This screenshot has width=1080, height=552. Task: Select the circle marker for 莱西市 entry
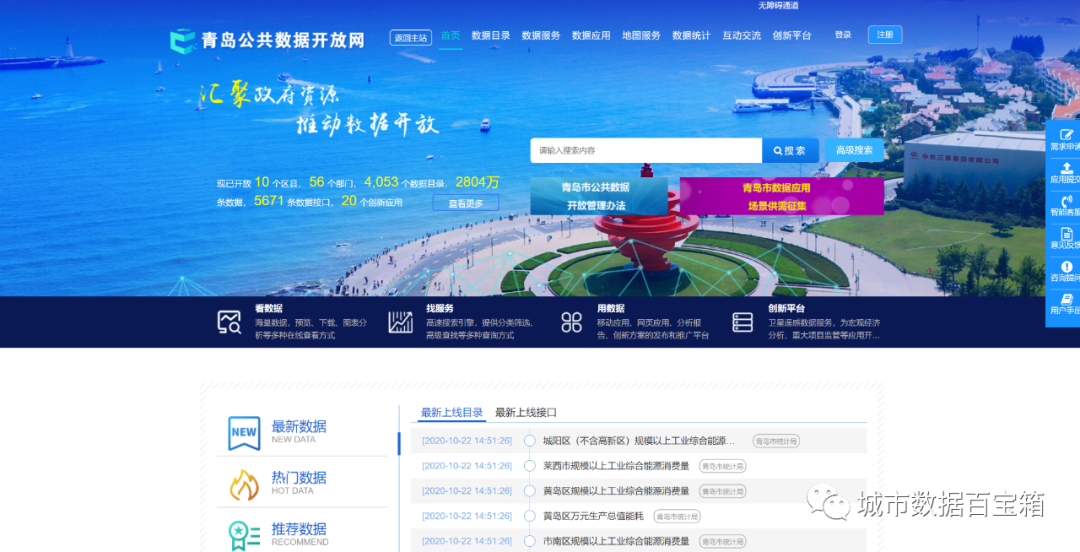[x=530, y=466]
